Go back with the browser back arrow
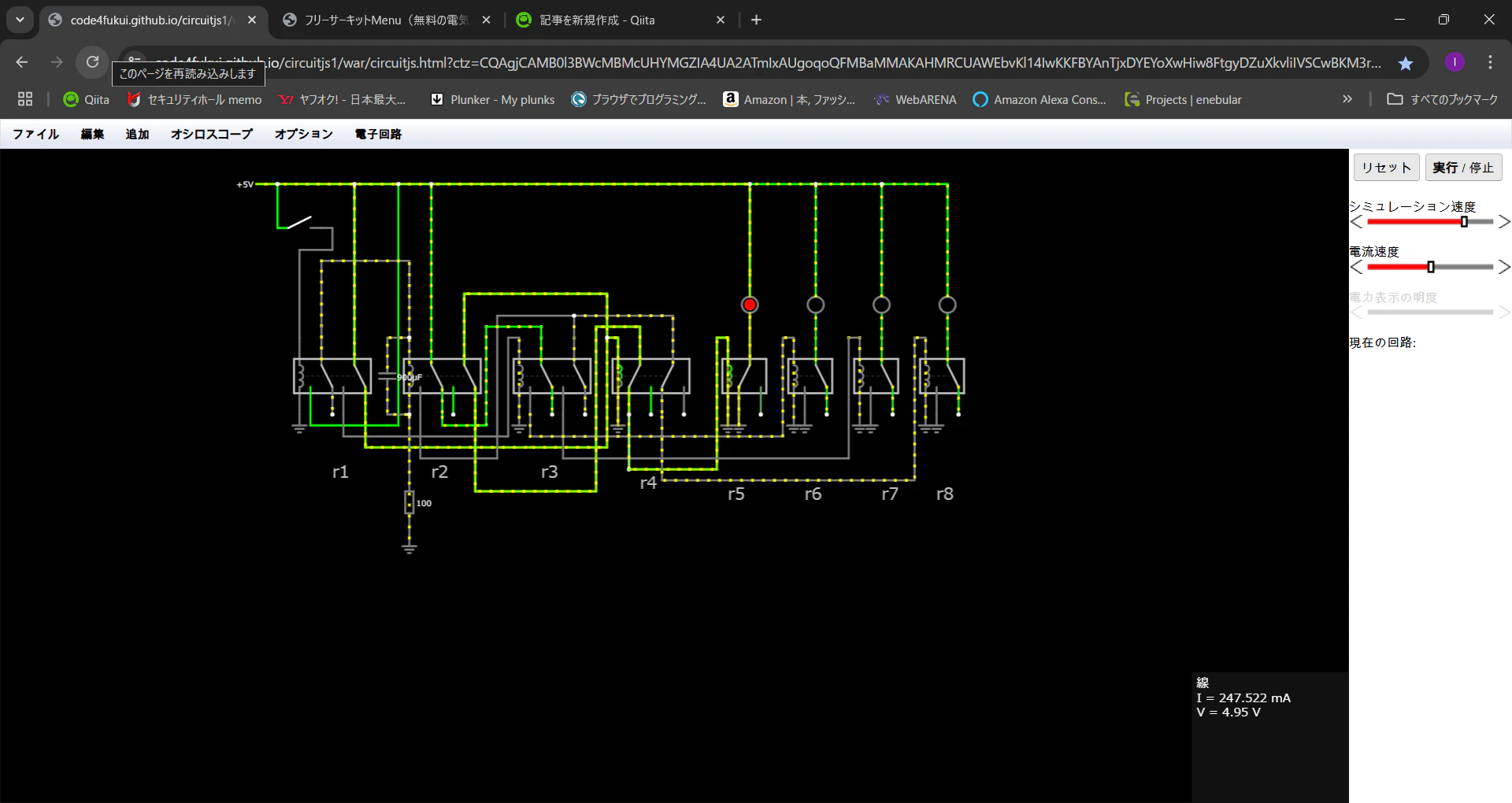Viewport: 1512px width, 803px height. (22, 61)
